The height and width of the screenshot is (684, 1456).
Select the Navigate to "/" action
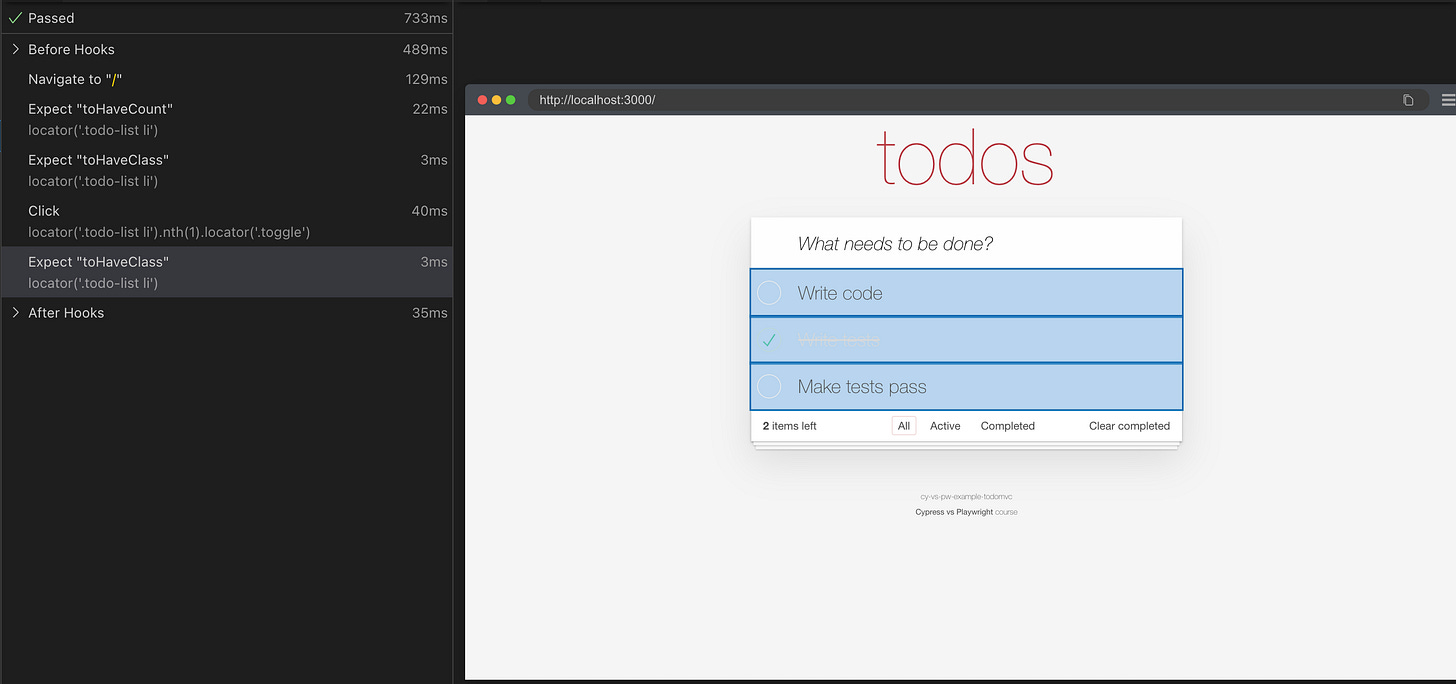click(x=226, y=79)
